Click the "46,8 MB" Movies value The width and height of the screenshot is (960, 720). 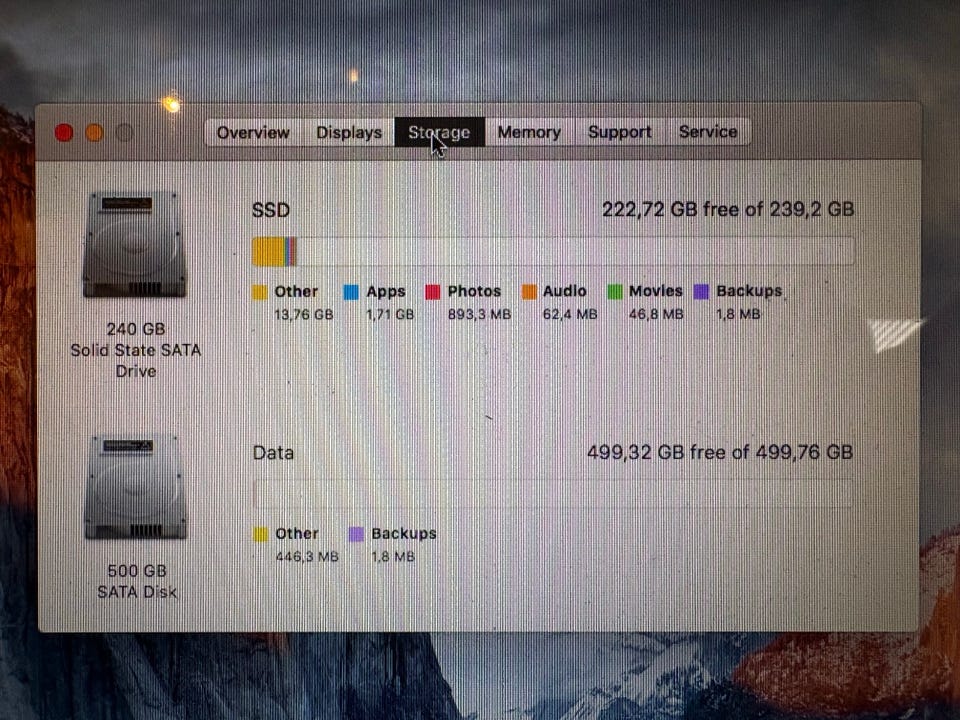(656, 315)
